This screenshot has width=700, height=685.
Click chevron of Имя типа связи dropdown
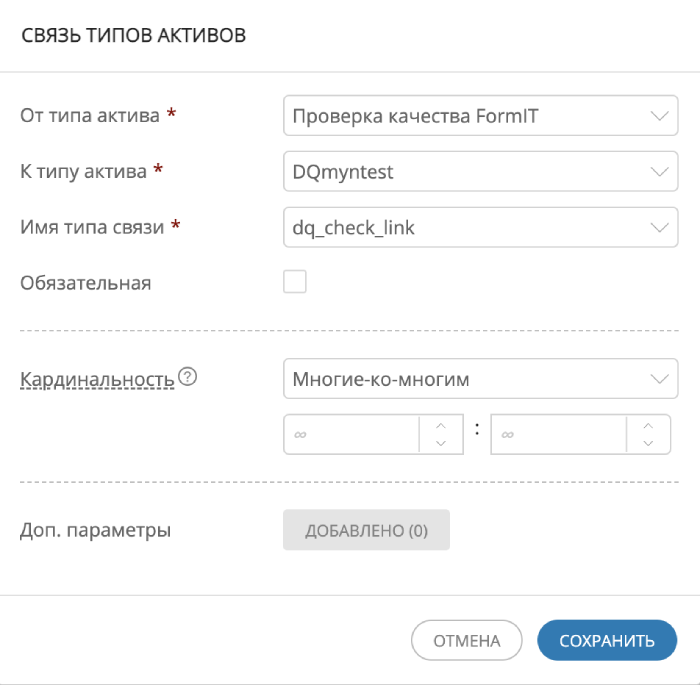(x=658, y=228)
